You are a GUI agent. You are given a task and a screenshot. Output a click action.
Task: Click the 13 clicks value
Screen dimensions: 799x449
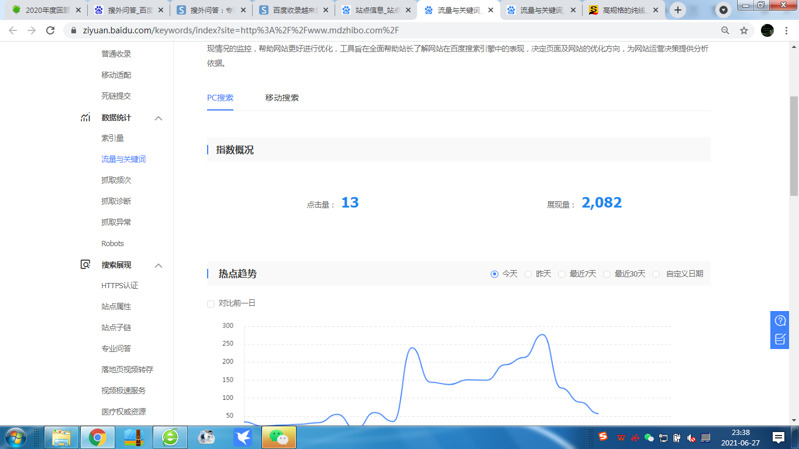(350, 203)
